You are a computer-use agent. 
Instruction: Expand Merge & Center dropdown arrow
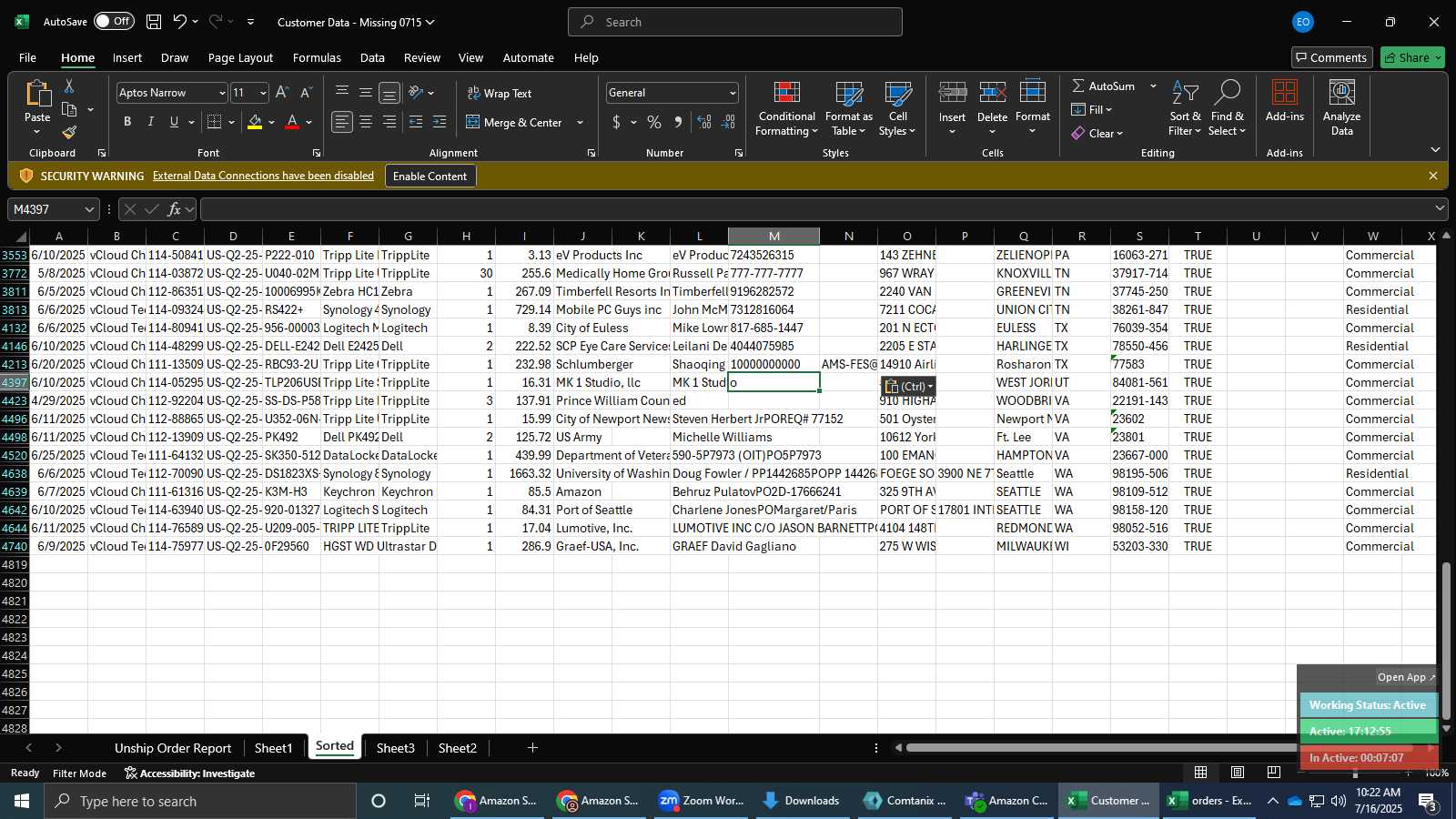[x=580, y=122]
